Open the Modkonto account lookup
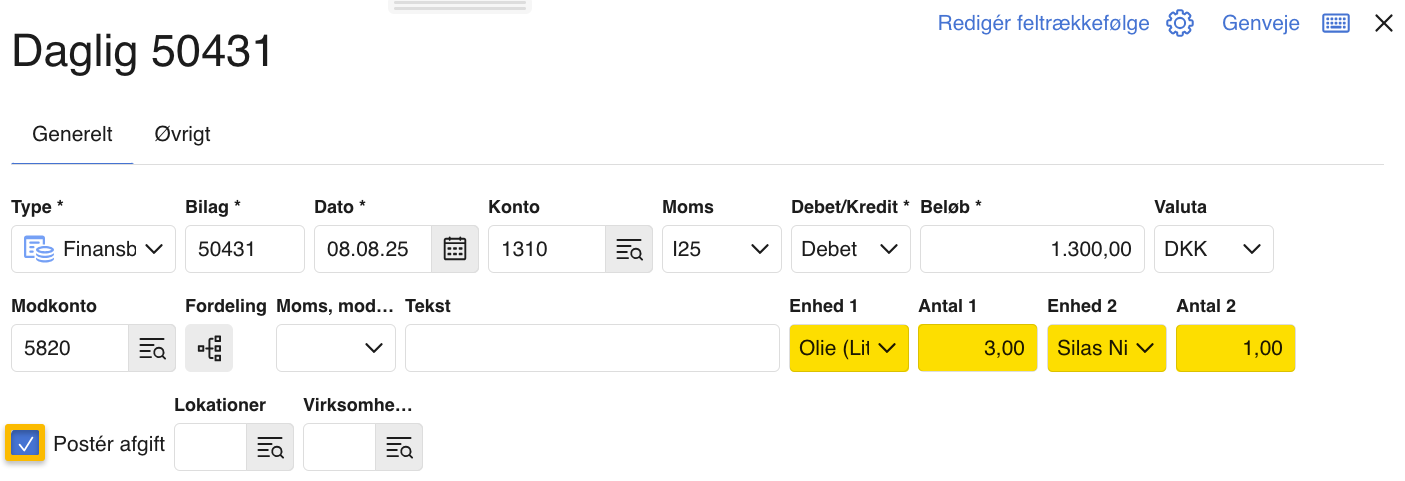This screenshot has width=1405, height=481. click(152, 348)
